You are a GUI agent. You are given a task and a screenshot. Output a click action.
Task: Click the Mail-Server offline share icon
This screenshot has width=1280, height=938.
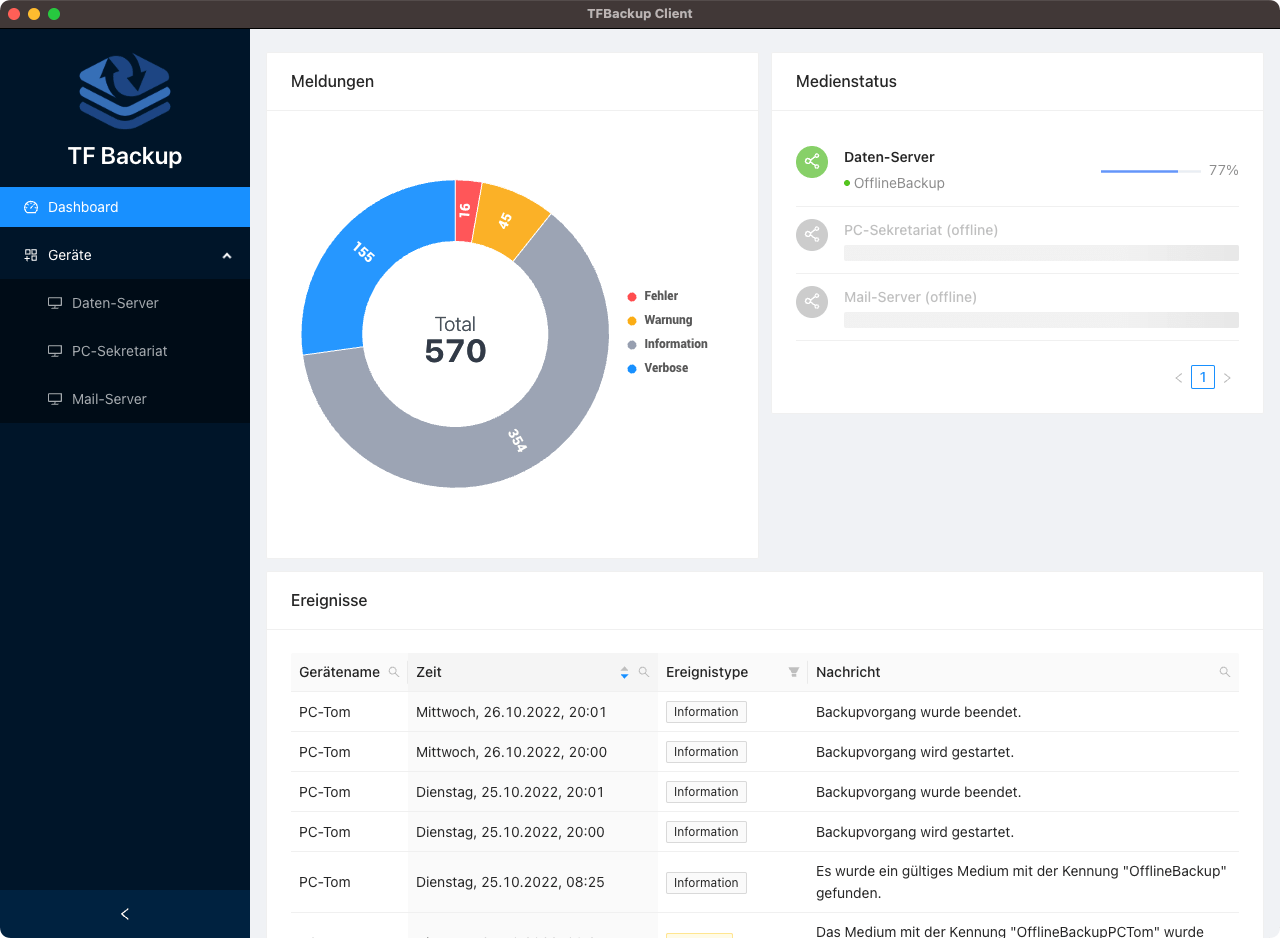click(x=812, y=302)
